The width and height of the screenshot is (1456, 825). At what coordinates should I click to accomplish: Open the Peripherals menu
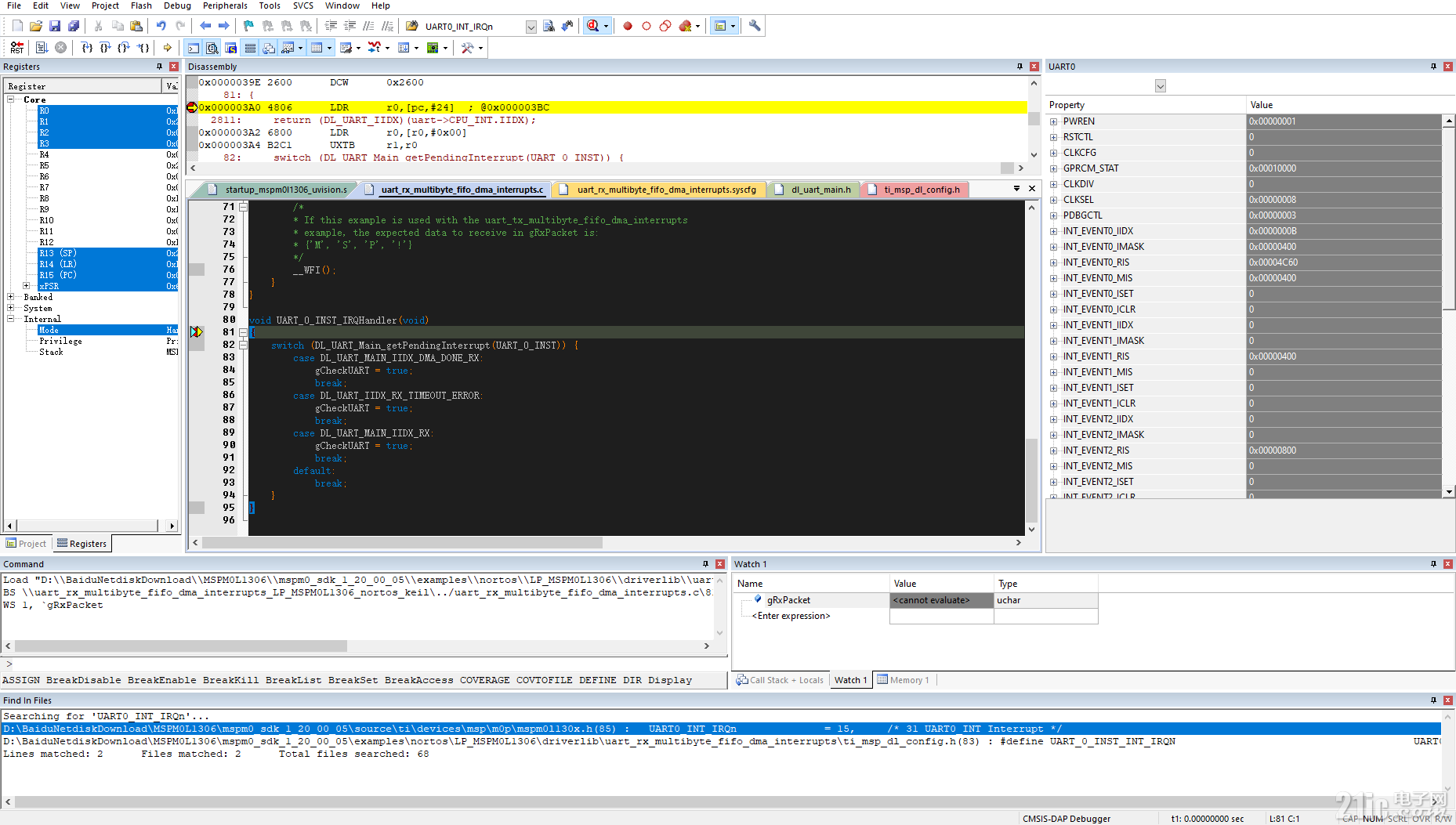pyautogui.click(x=226, y=5)
